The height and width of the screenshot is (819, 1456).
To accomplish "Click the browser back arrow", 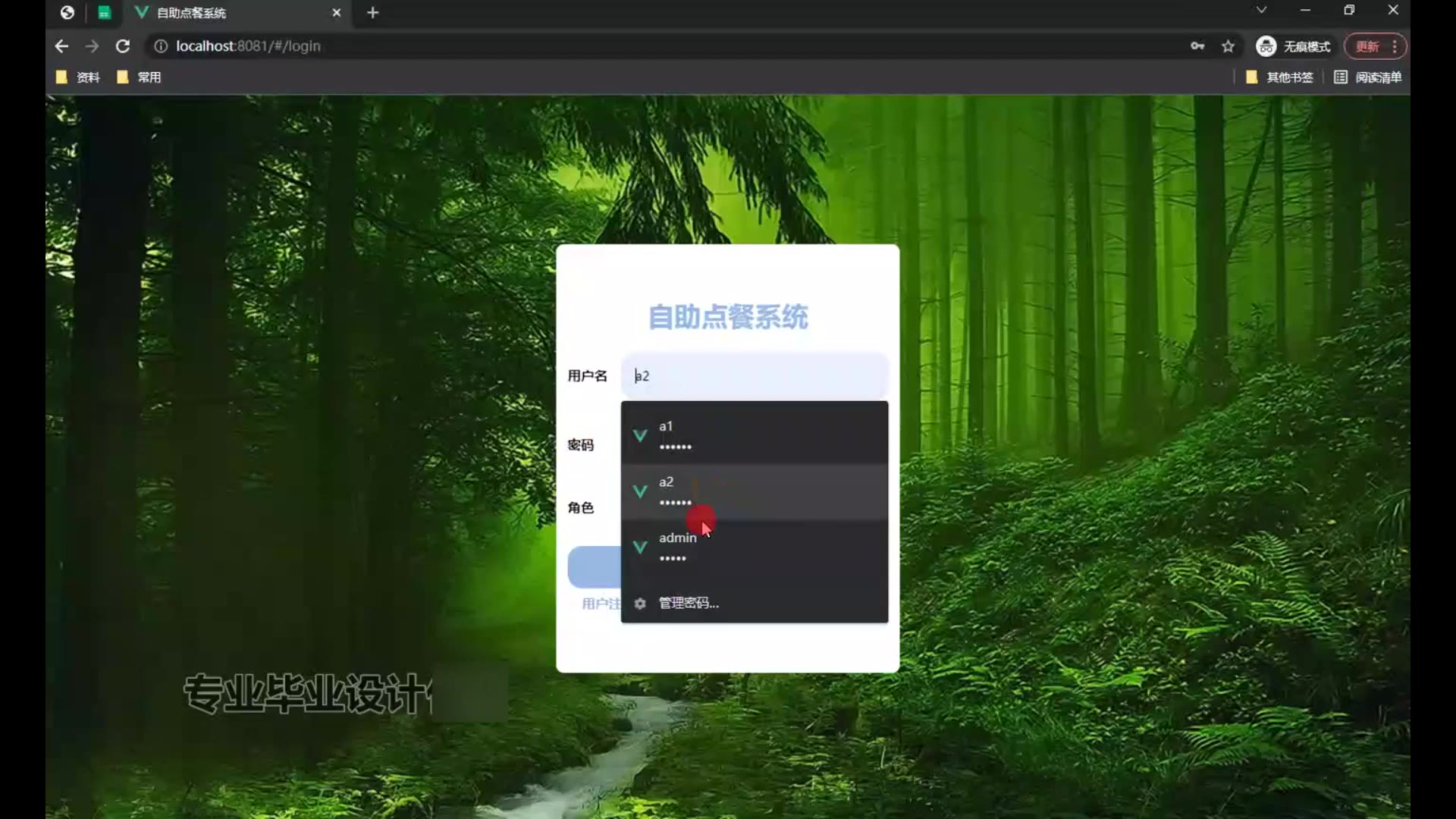I will (61, 46).
